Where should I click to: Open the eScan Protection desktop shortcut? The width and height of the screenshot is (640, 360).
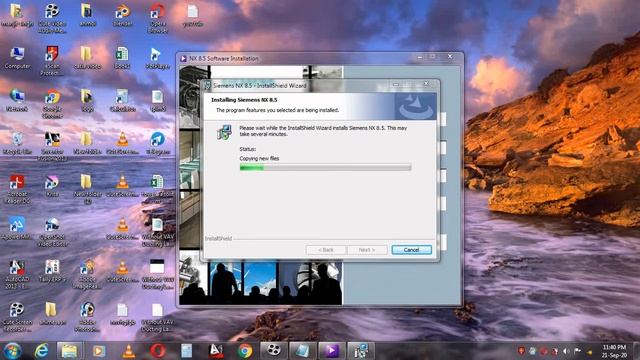(x=52, y=60)
